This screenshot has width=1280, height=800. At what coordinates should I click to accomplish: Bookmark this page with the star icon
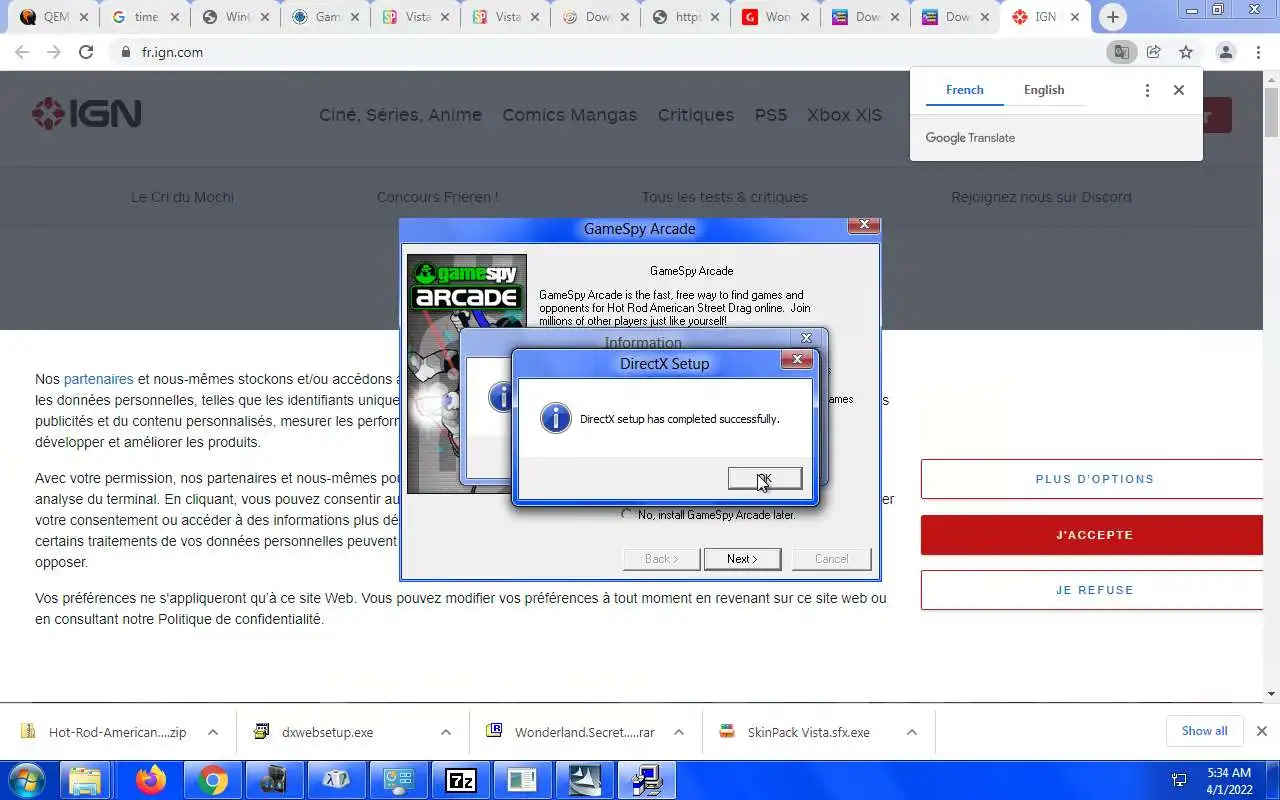(1186, 52)
